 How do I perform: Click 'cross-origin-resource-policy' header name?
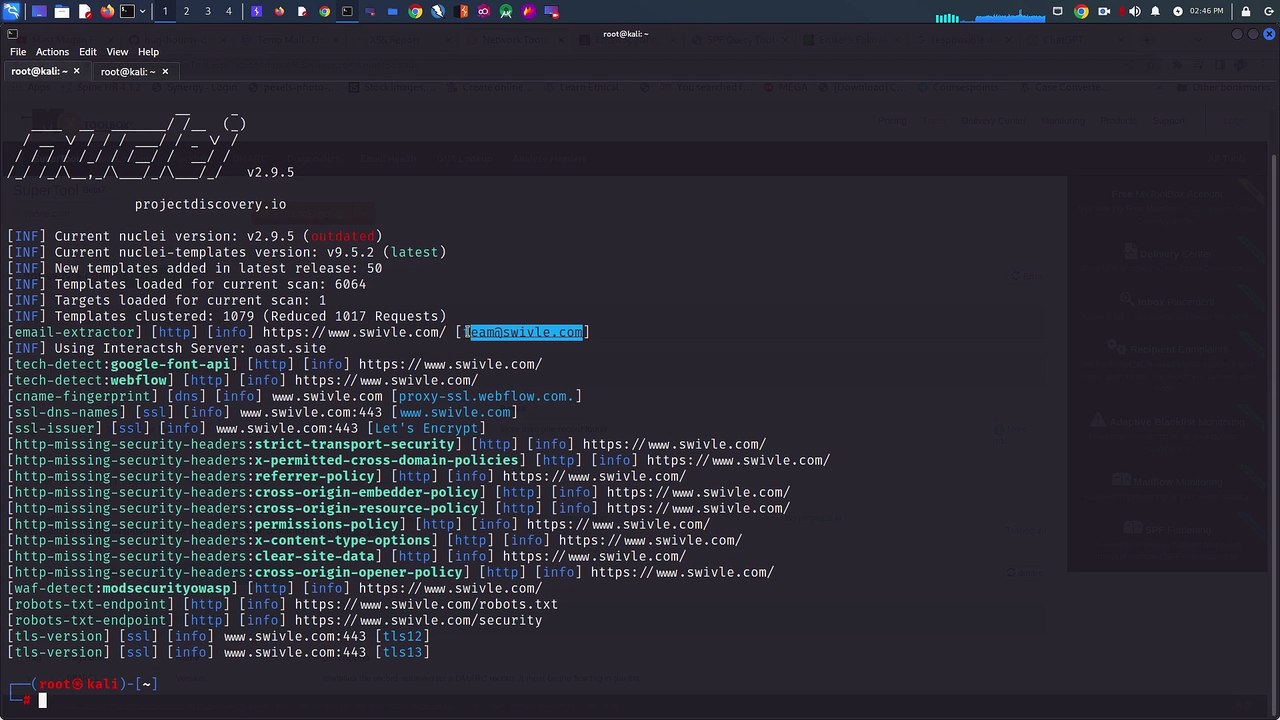pos(367,508)
